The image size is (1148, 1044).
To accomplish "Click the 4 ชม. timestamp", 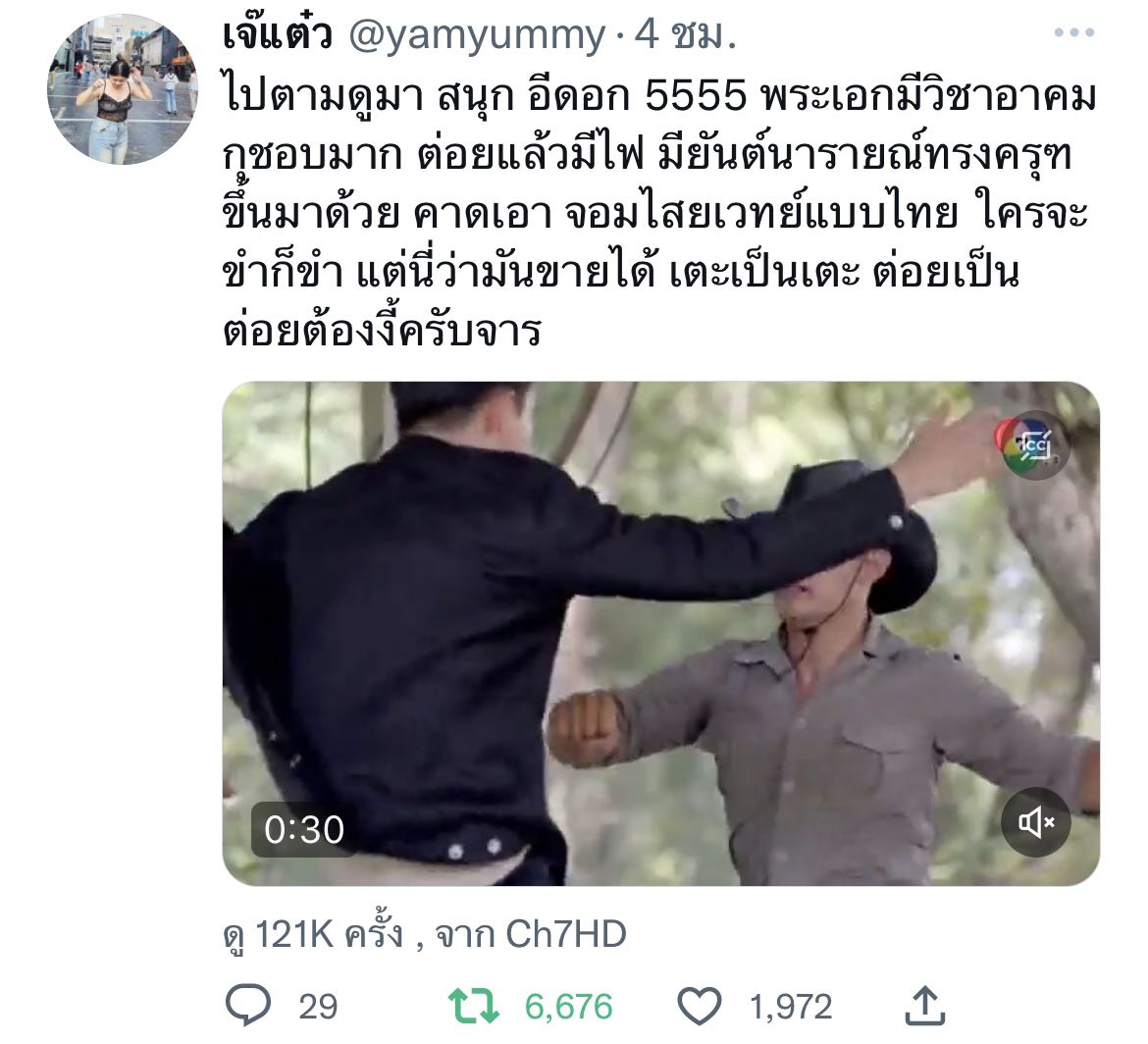I will point(685,34).
